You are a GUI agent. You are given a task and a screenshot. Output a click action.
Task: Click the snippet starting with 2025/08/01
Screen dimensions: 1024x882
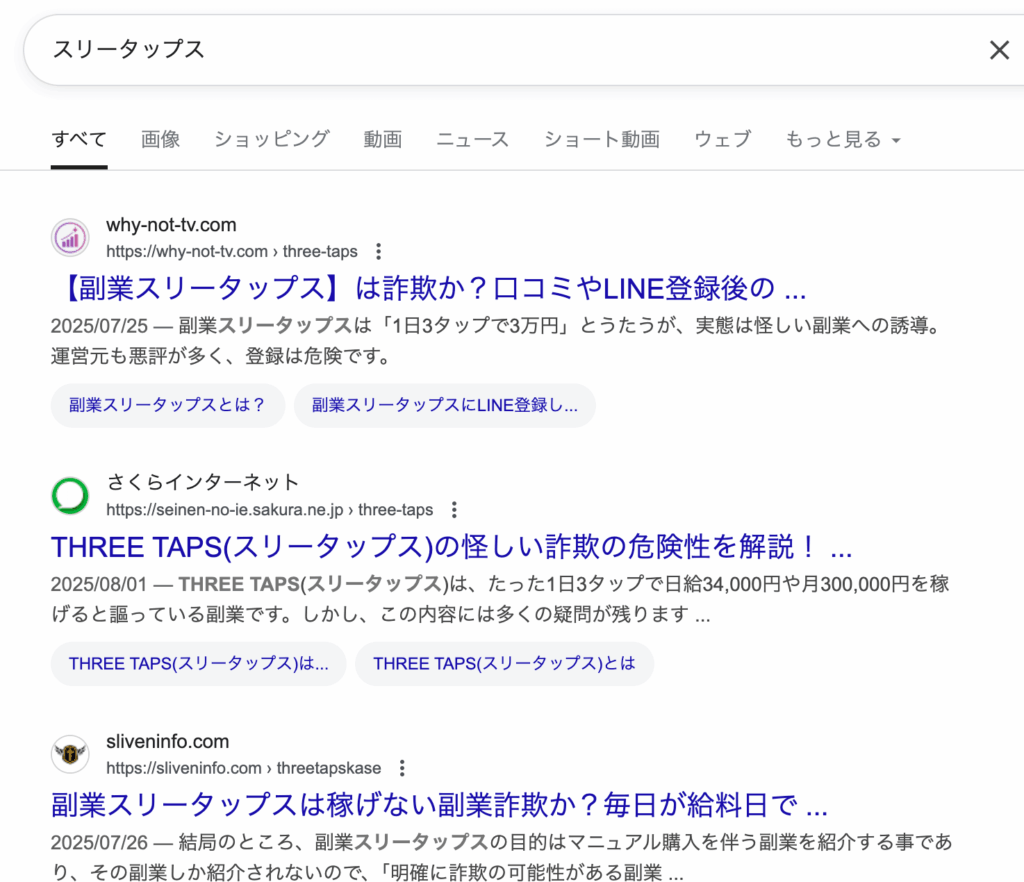[x=500, y=599]
